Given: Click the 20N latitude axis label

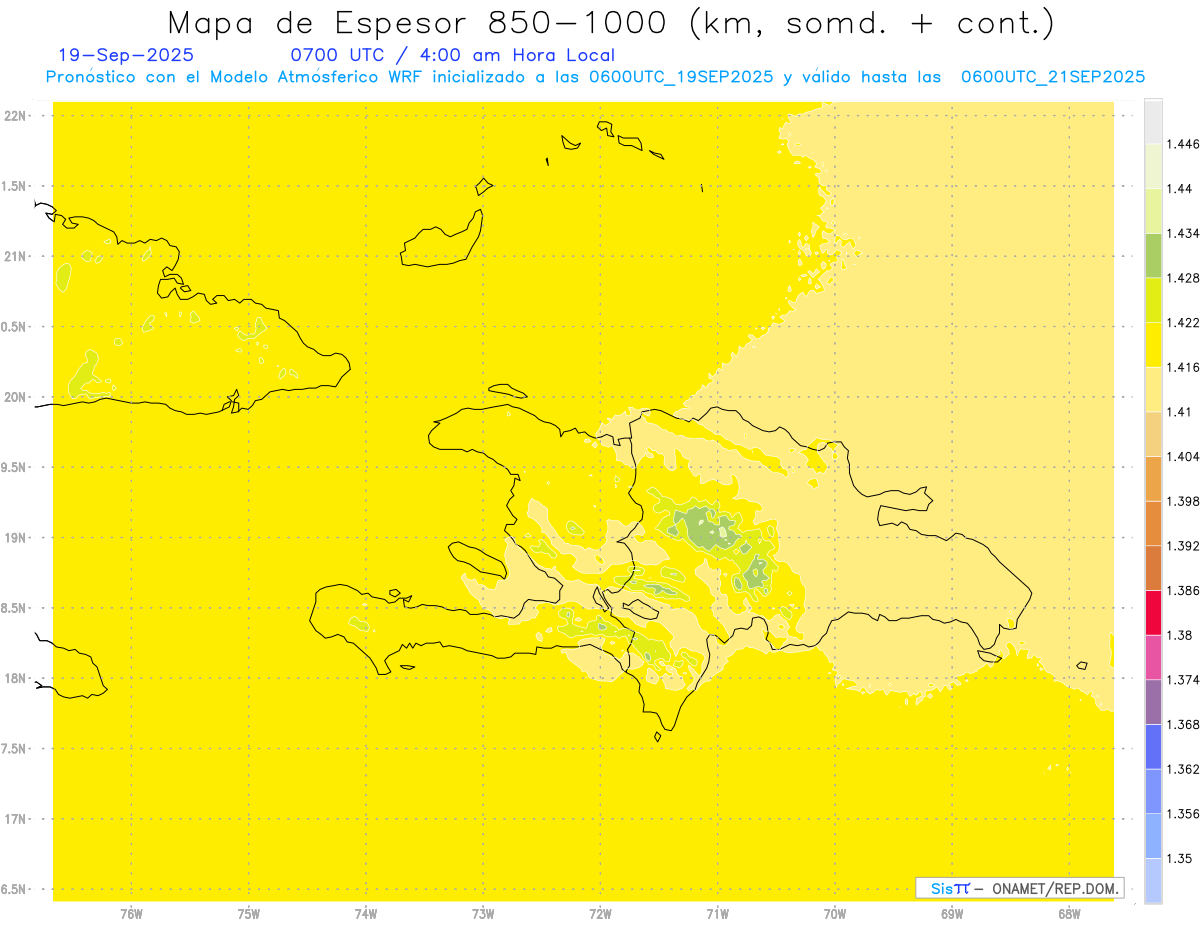Looking at the screenshot, I should [16, 397].
